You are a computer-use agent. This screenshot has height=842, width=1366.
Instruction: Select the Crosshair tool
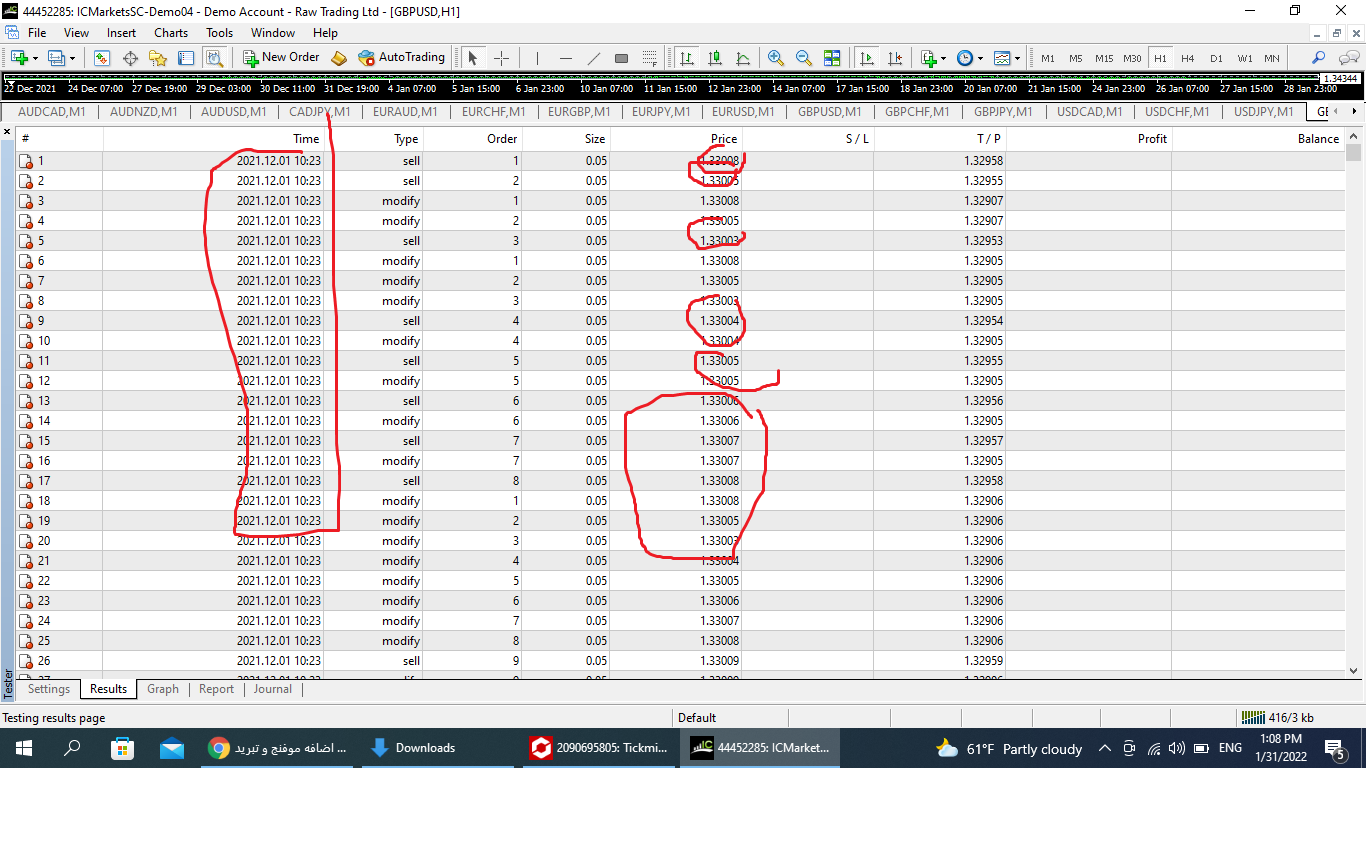coord(502,58)
